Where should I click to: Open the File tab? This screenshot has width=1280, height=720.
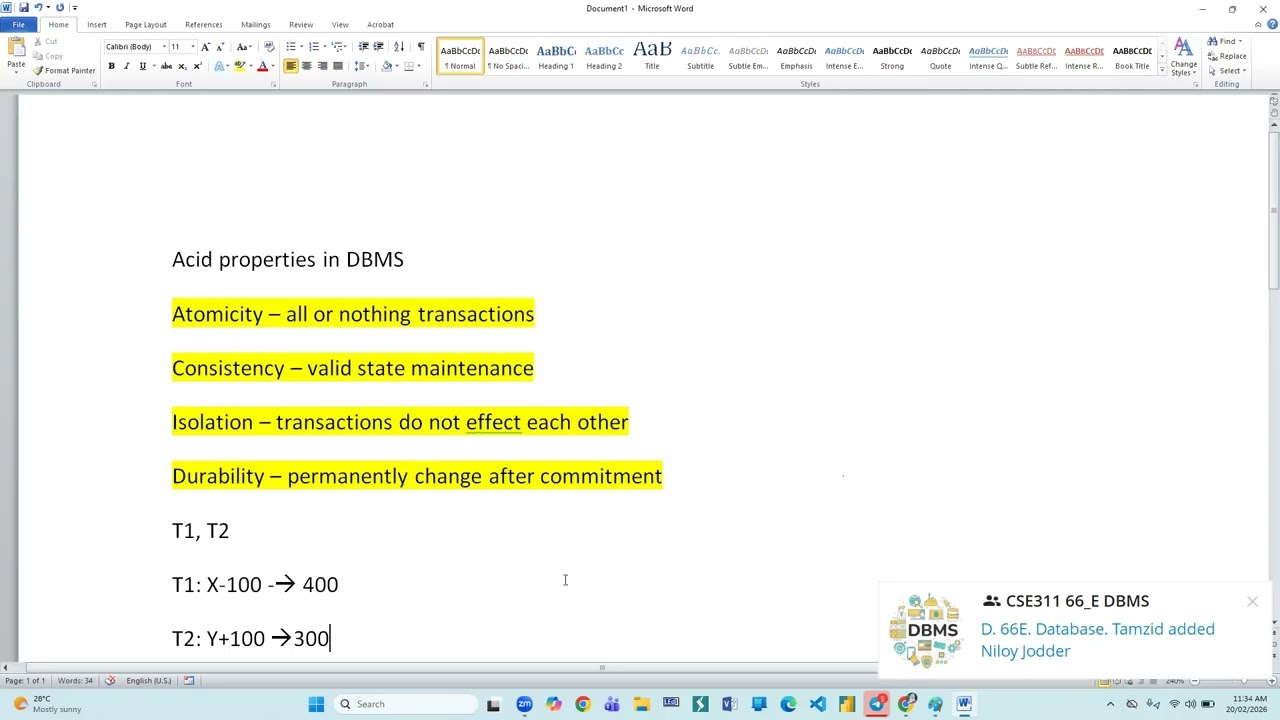(18, 24)
